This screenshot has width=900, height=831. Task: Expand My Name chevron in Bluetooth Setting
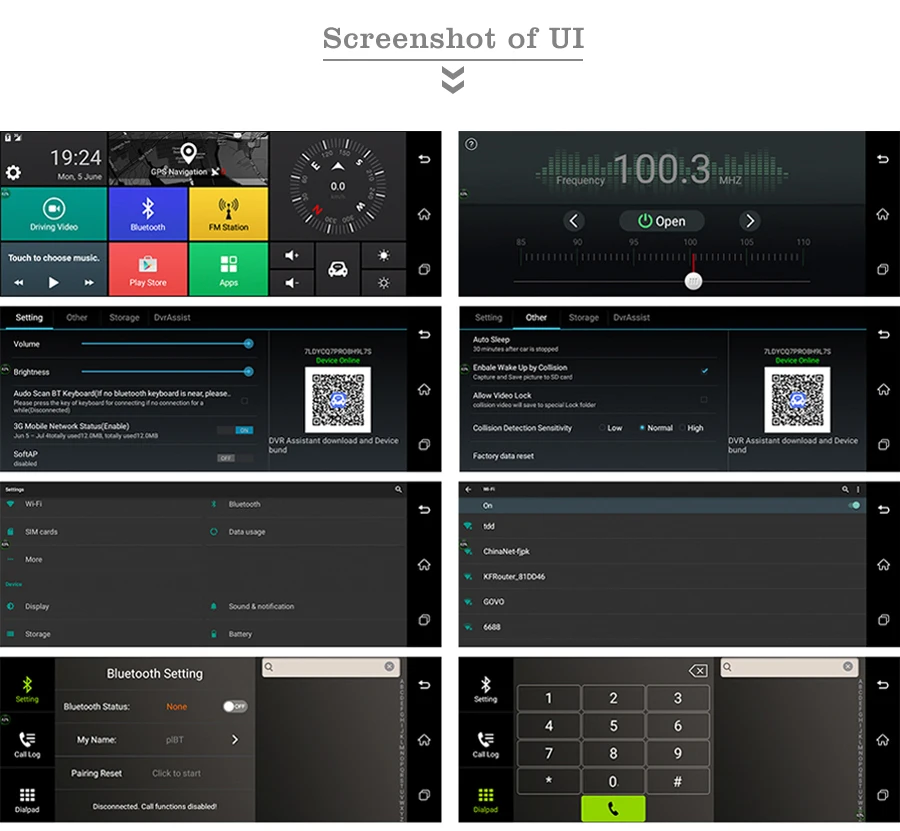235,740
